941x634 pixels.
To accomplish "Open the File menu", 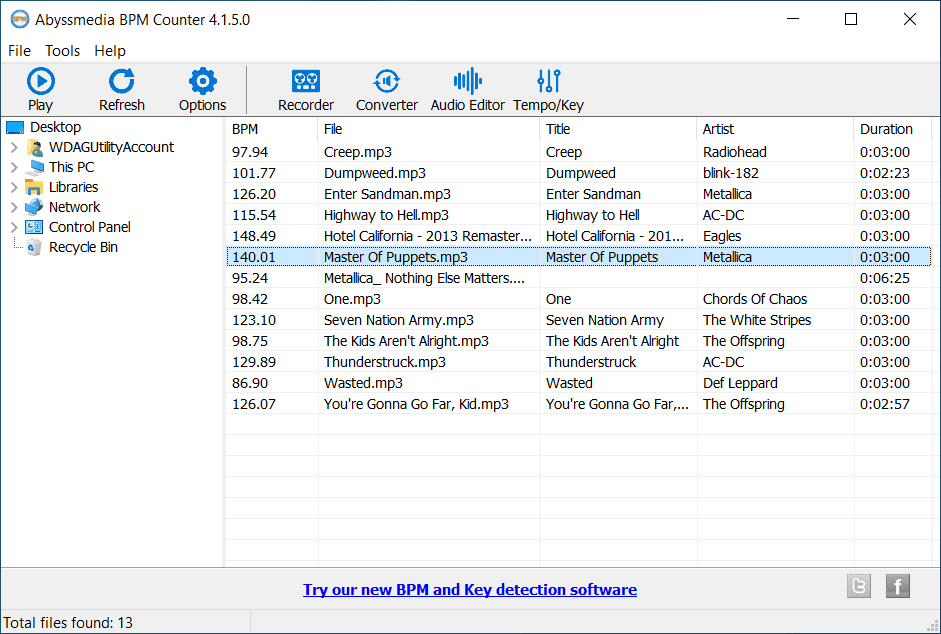I will click(19, 51).
